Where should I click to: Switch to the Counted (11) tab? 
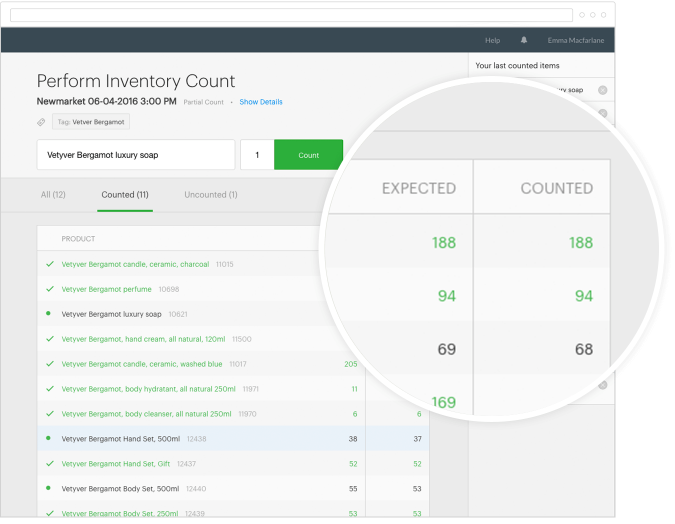coord(125,195)
